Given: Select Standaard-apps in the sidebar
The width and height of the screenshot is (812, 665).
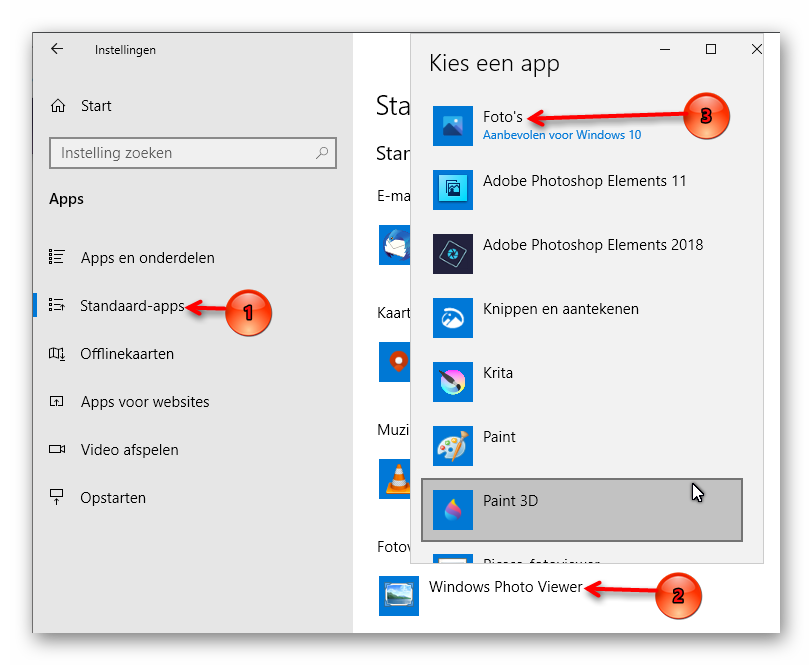Looking at the screenshot, I should [132, 306].
